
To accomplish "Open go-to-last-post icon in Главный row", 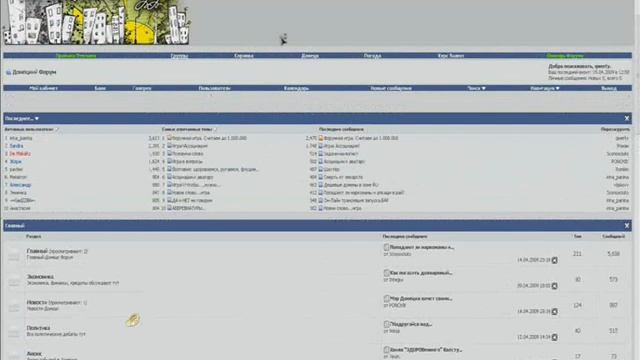I will point(554,260).
